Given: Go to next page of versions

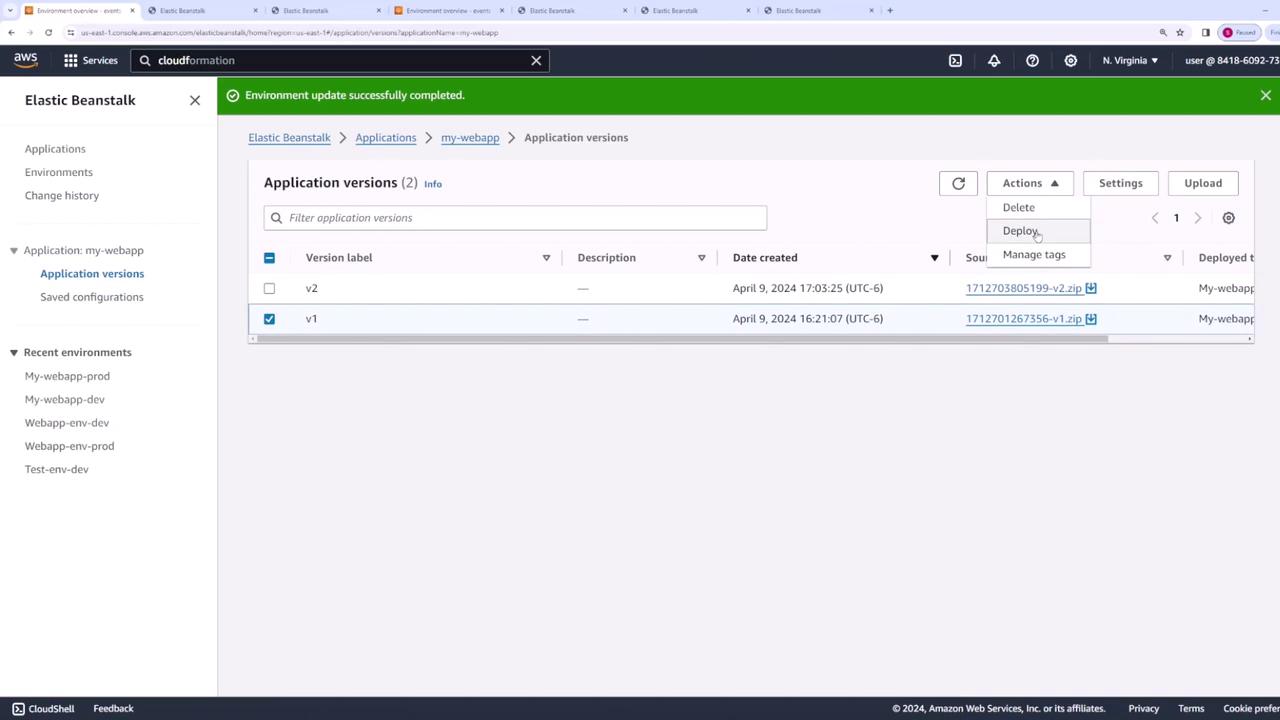Looking at the screenshot, I should [x=1197, y=218].
